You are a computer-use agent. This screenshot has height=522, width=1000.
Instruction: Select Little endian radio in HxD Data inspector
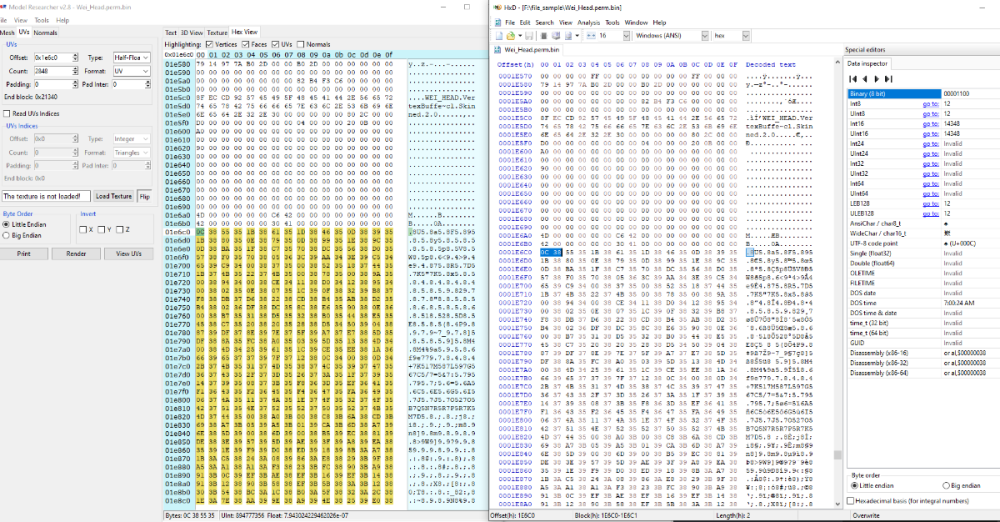tap(855, 486)
